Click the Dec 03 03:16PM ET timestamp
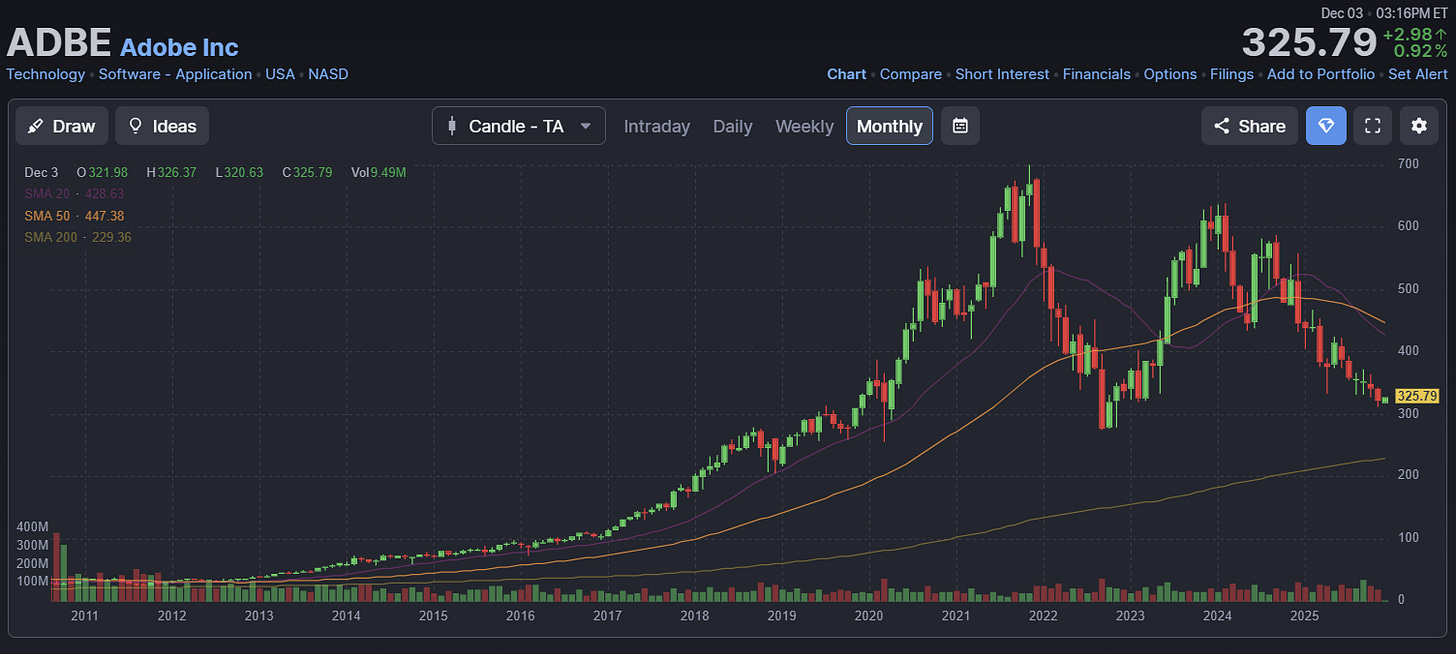The image size is (1456, 654). click(x=1384, y=13)
